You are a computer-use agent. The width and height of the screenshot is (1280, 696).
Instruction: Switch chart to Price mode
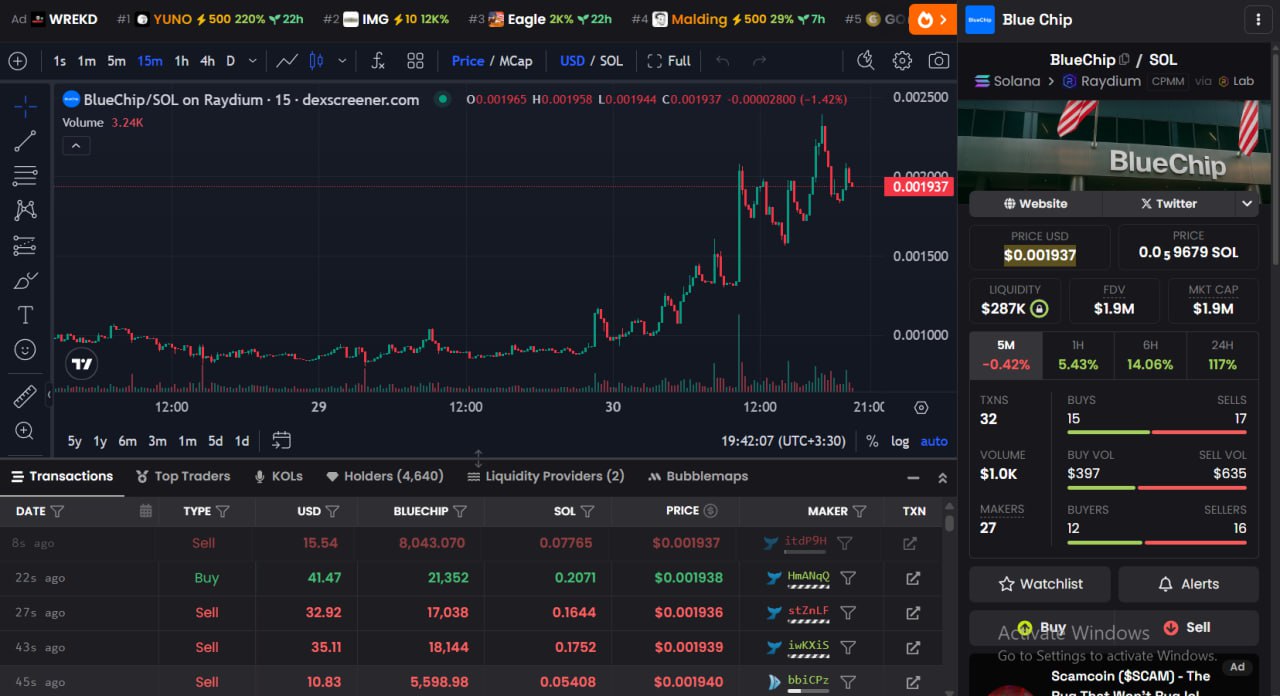point(468,61)
